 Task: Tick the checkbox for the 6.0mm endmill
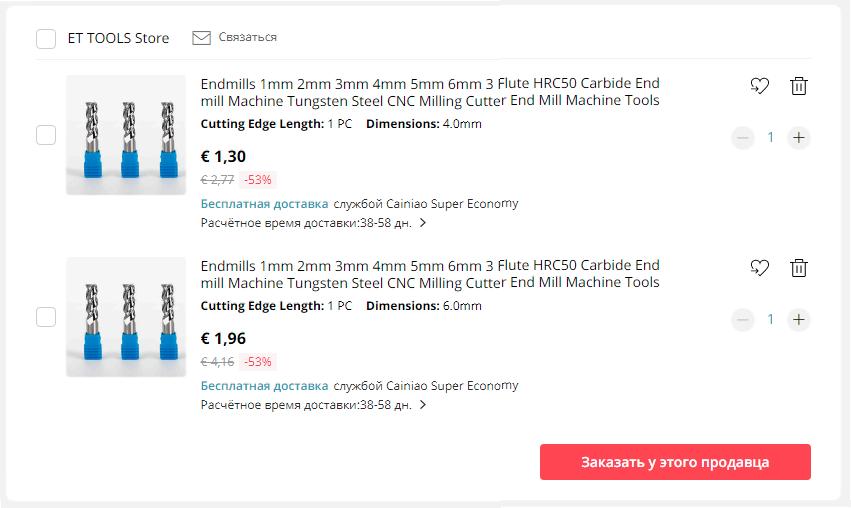46,317
